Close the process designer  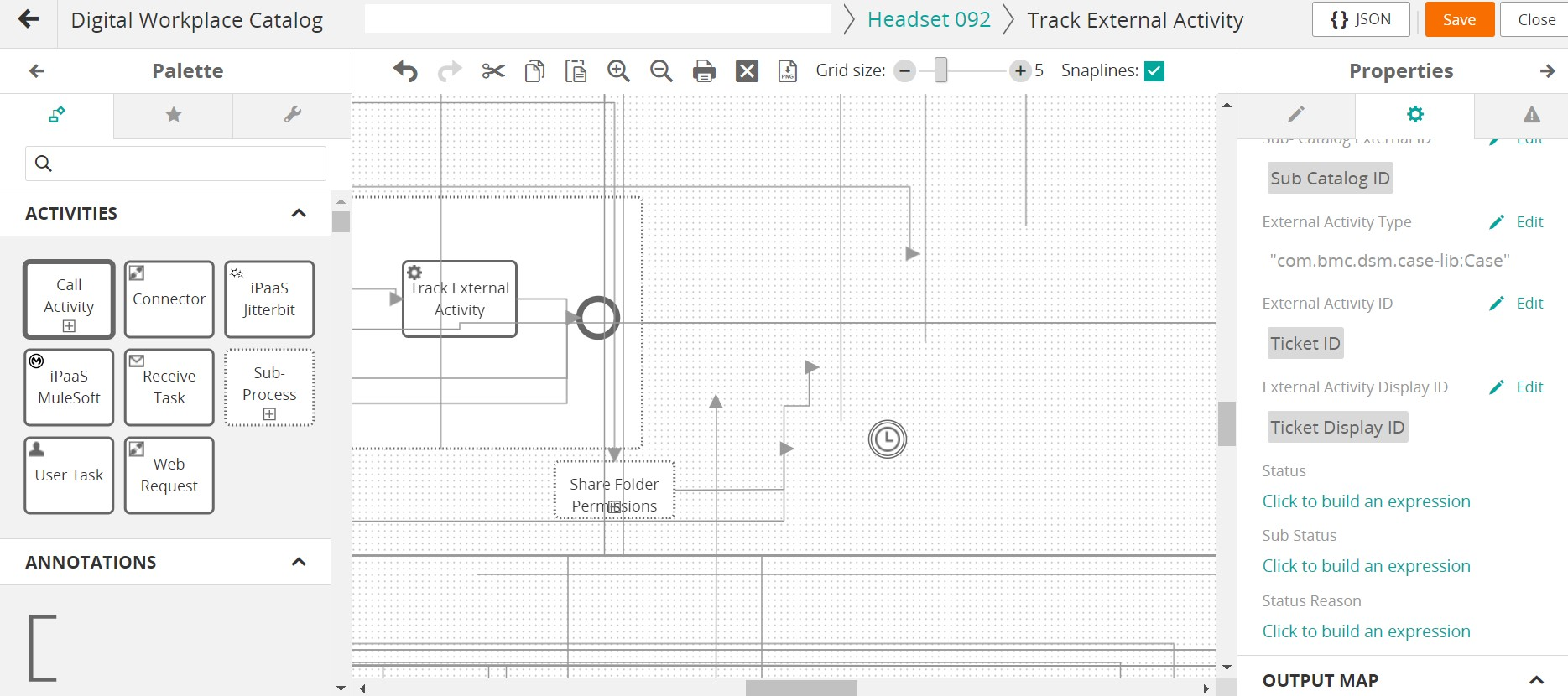tap(1535, 19)
